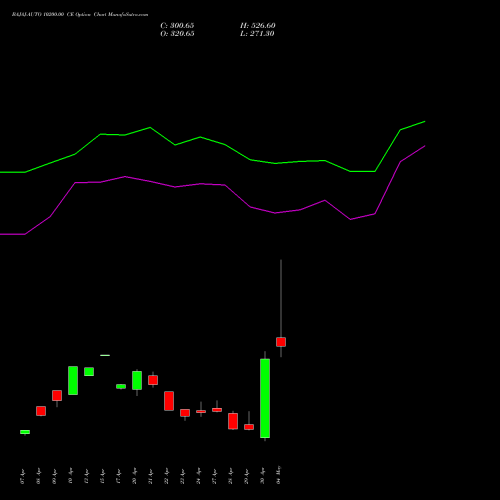The image size is (500, 500).
Task: Click the '21 Apr' date label
Action: pos(150,477)
